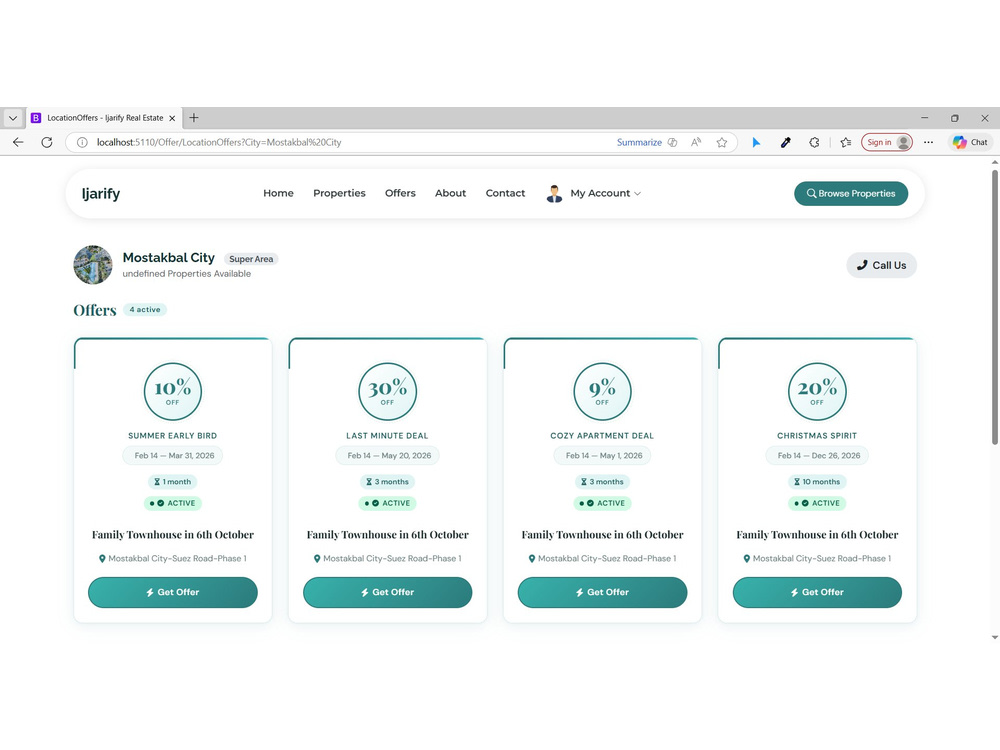Get Offer for Christmas Spirit
The image size is (1000, 750).
point(817,592)
